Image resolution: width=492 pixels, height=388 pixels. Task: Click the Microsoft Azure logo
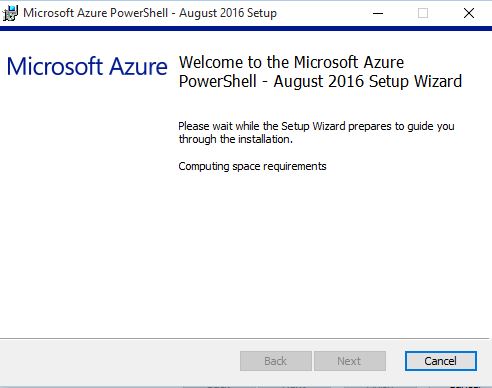[87, 66]
